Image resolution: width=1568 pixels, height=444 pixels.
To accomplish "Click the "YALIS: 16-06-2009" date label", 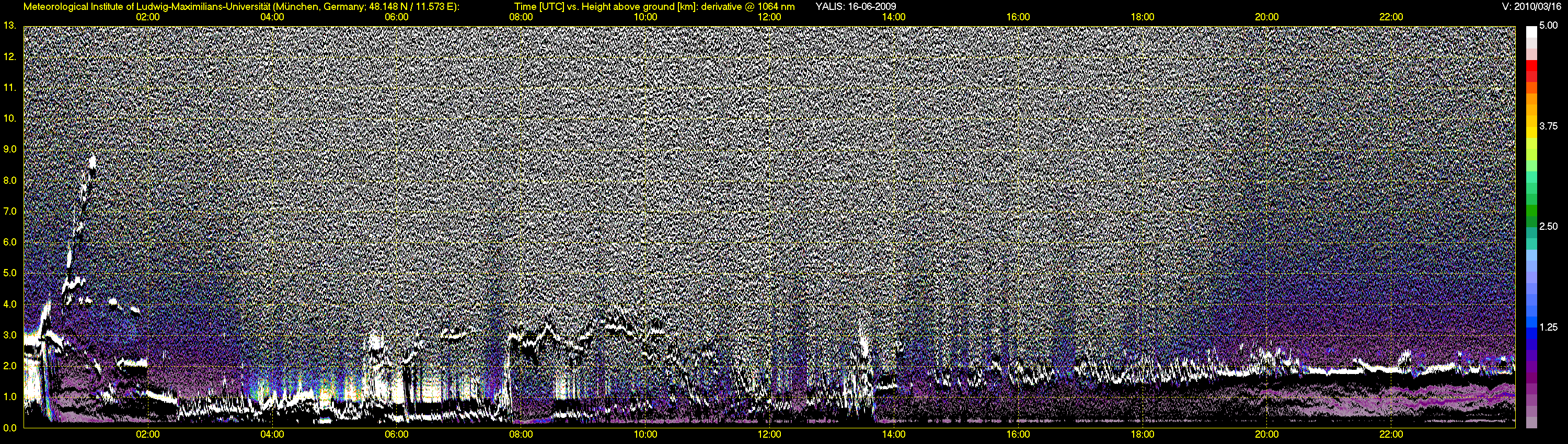I will (x=855, y=7).
